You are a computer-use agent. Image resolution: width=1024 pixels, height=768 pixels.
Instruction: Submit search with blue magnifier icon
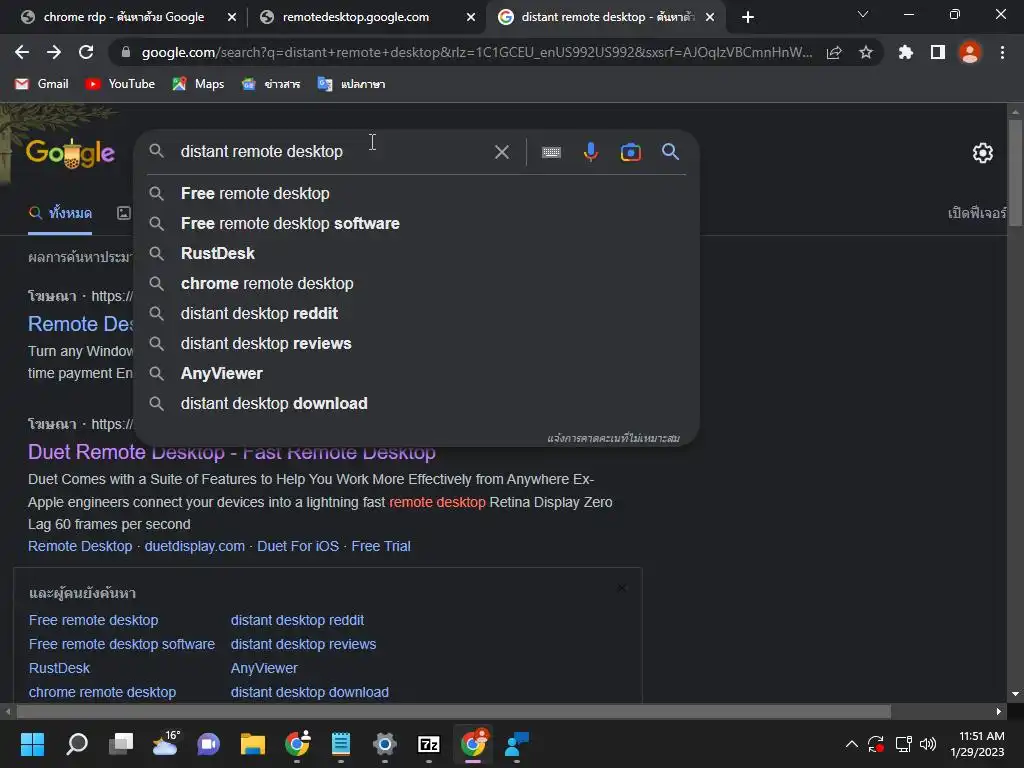point(671,152)
